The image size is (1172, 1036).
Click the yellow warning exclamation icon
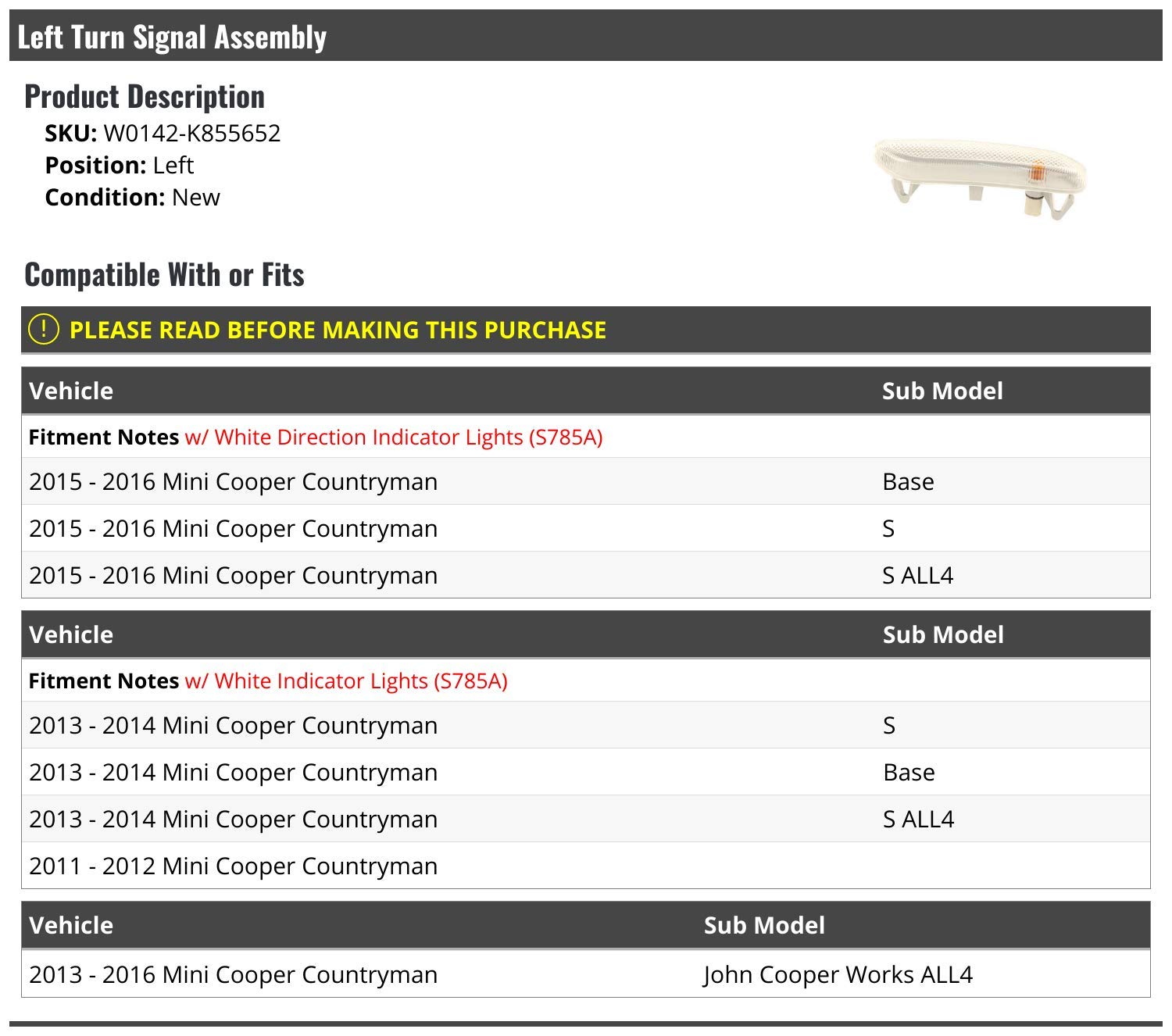[44, 329]
